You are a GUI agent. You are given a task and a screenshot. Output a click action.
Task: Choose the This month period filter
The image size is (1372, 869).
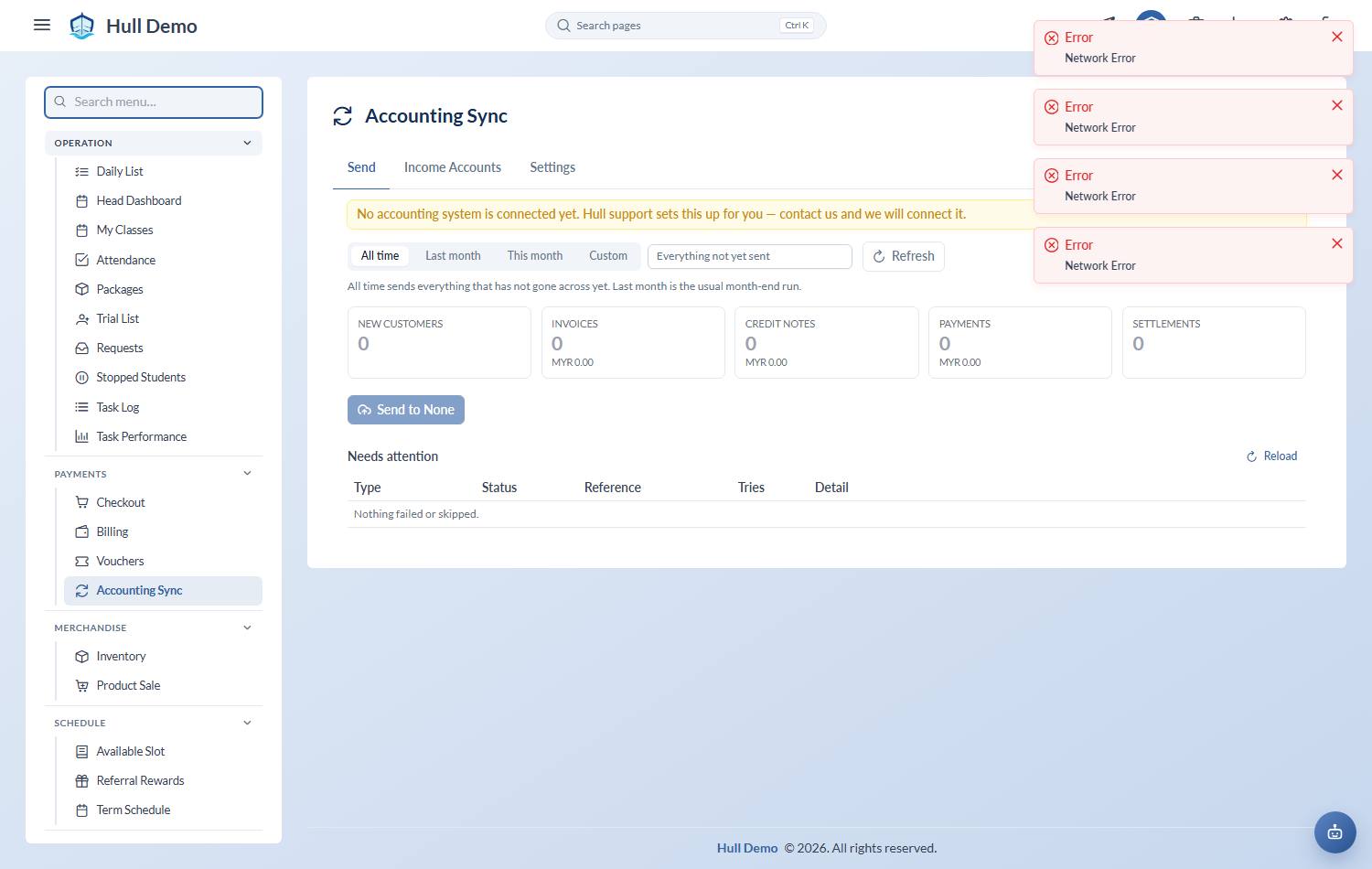[x=535, y=256]
